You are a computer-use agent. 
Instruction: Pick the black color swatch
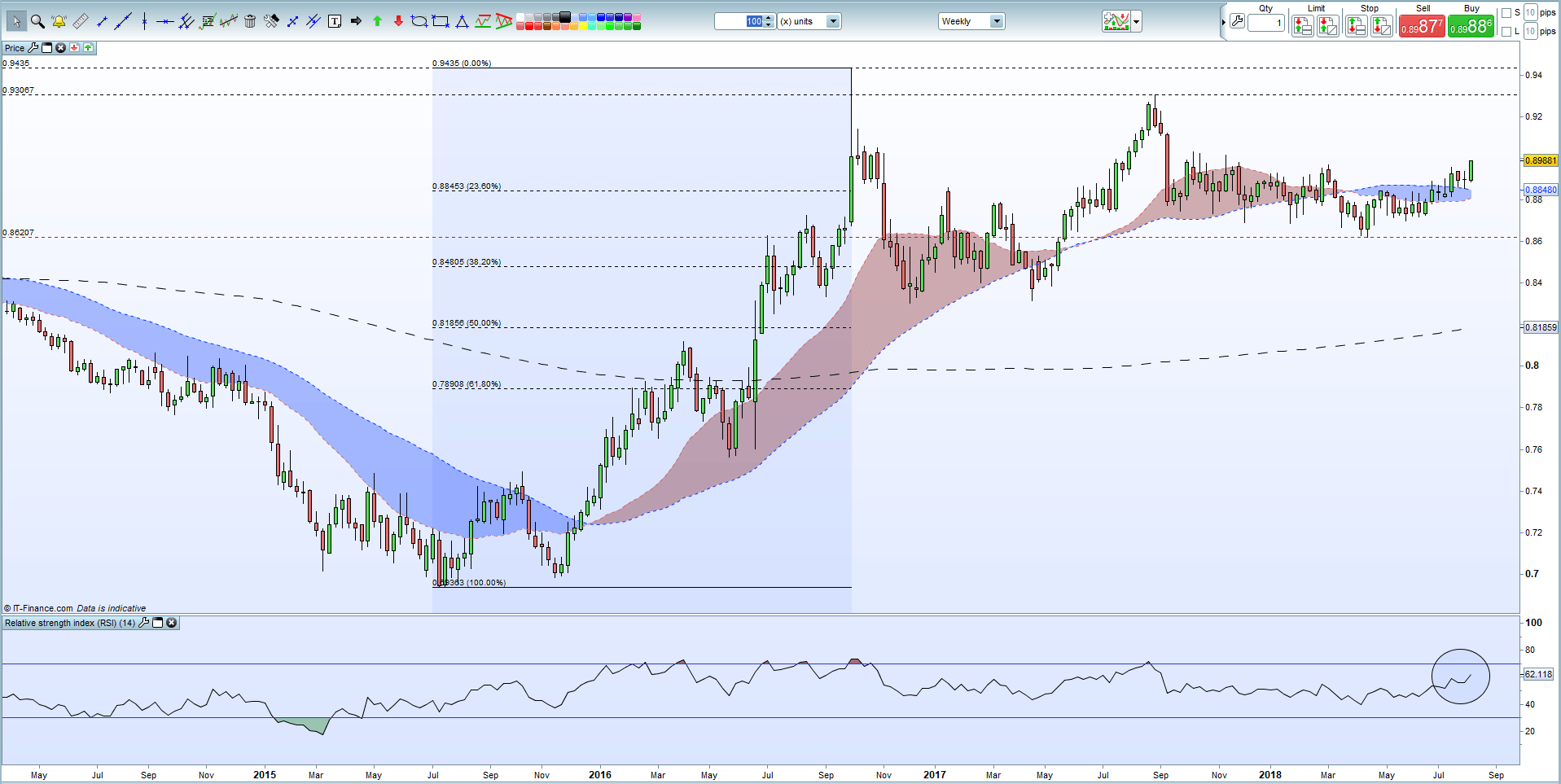565,17
